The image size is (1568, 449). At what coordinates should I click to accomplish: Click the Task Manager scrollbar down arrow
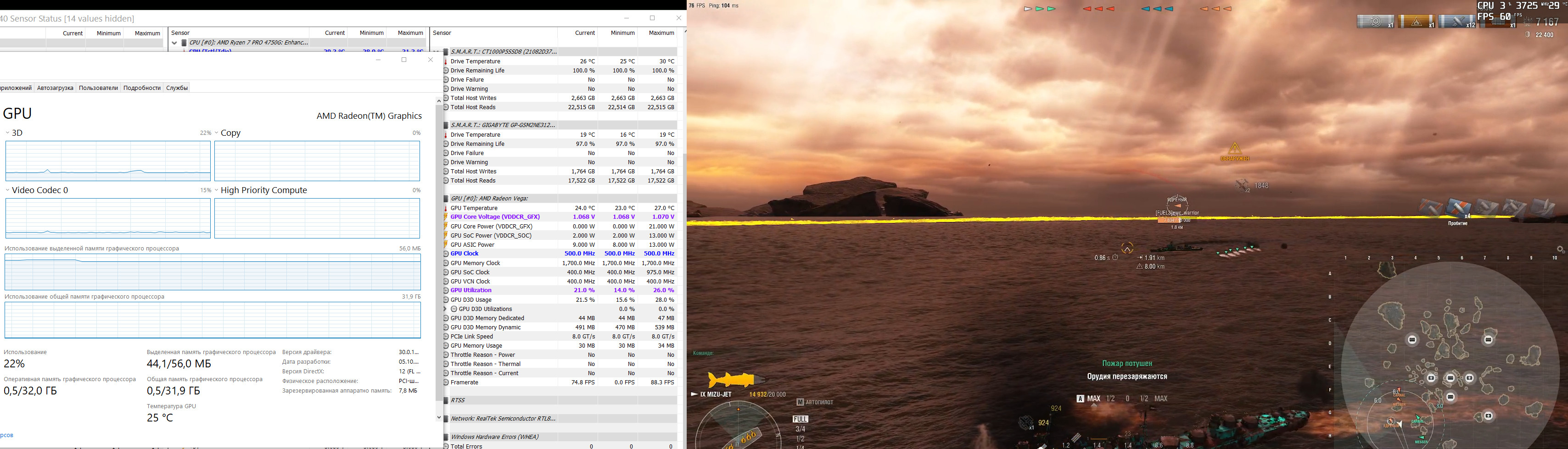(439, 417)
